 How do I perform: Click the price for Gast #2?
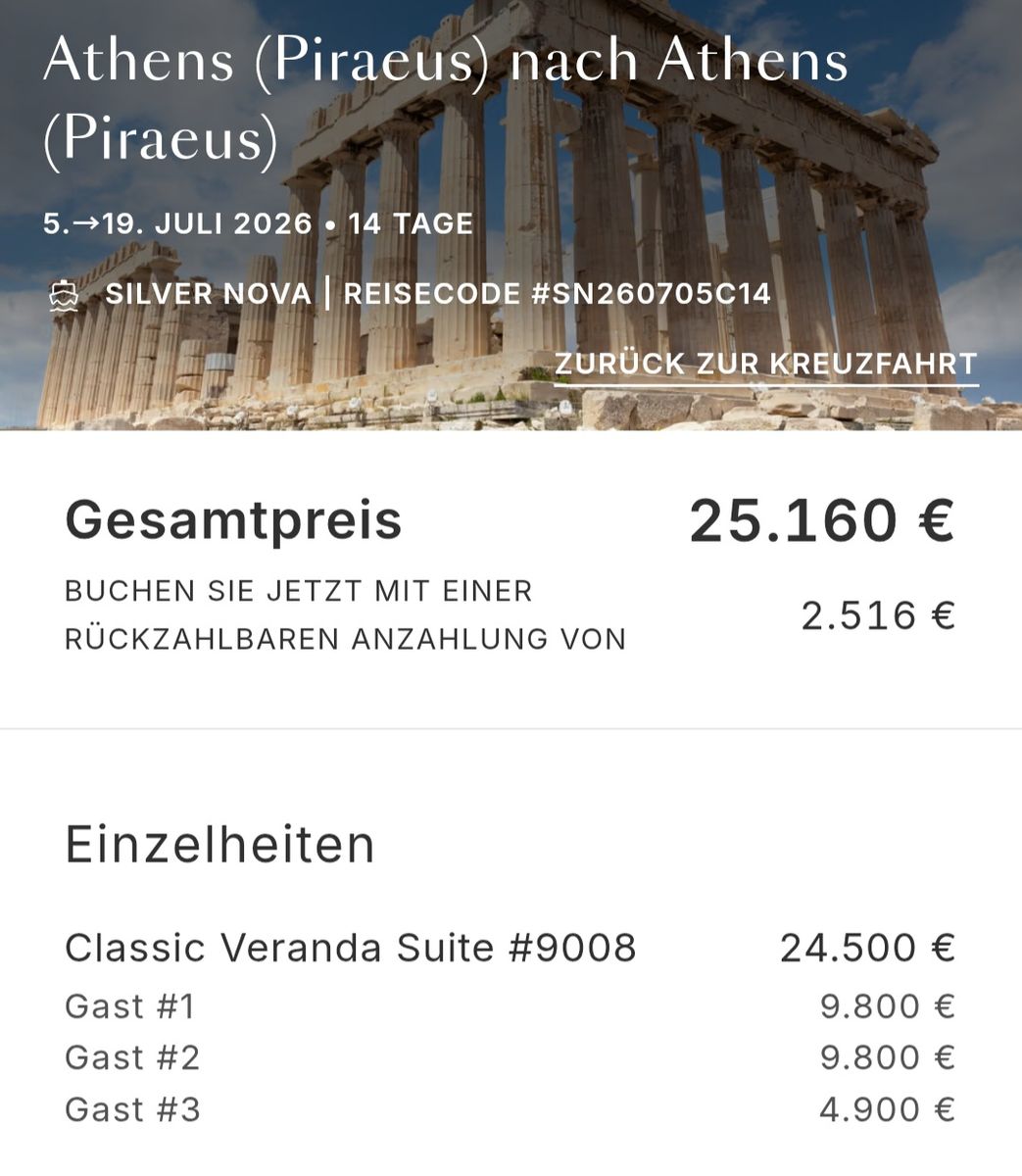[x=887, y=1058]
